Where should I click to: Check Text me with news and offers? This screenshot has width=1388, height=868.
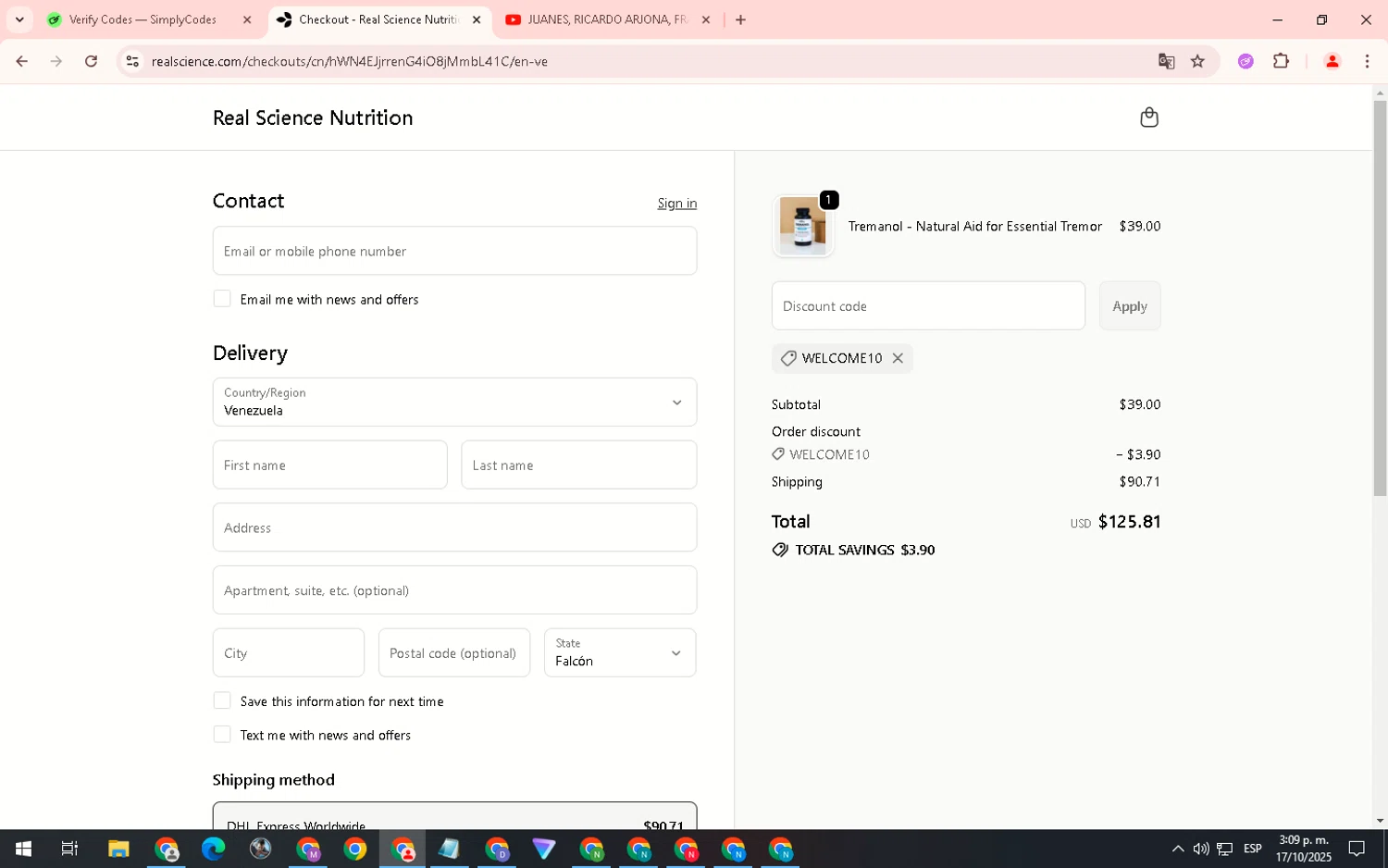pyautogui.click(x=222, y=734)
